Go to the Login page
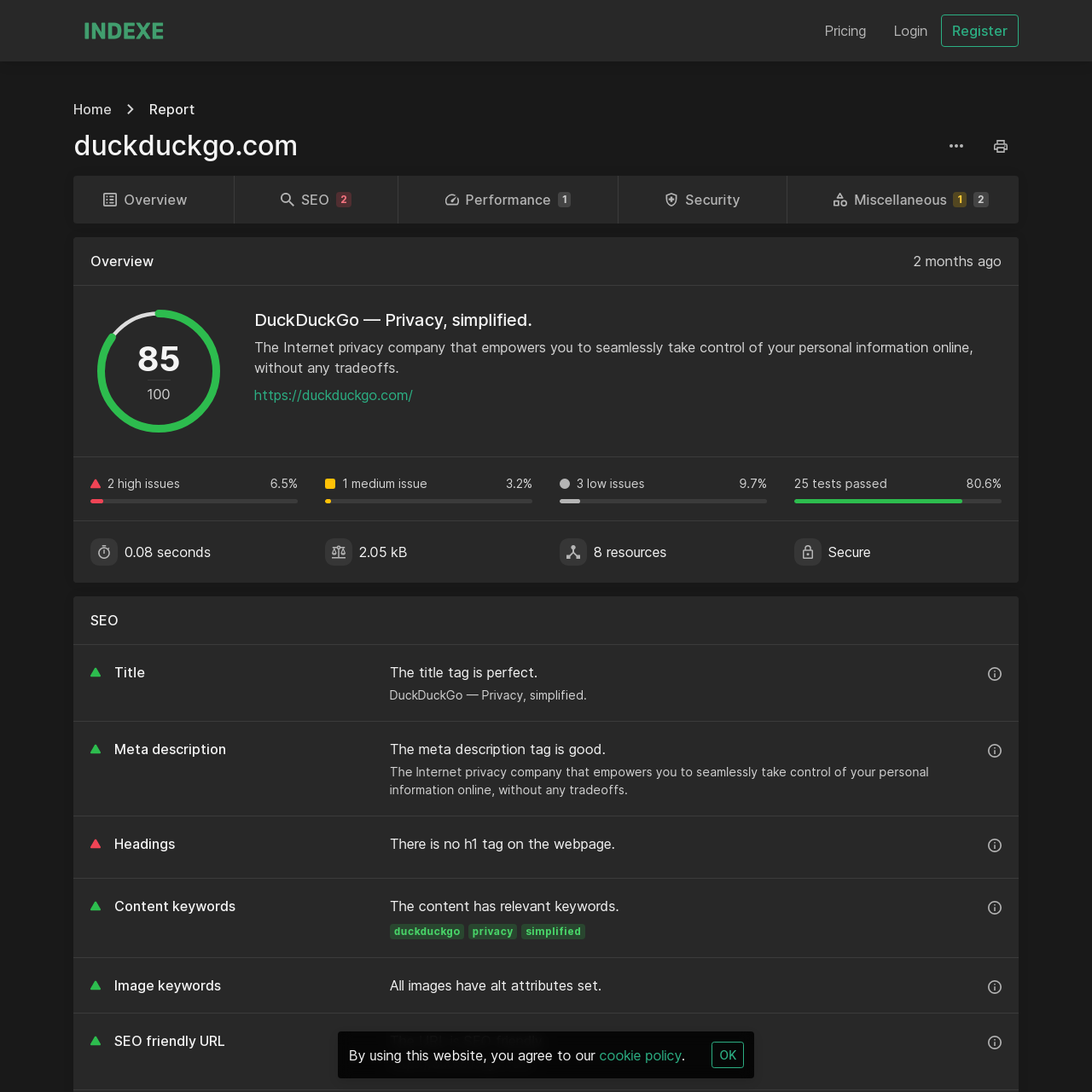The width and height of the screenshot is (1092, 1092). [x=910, y=31]
